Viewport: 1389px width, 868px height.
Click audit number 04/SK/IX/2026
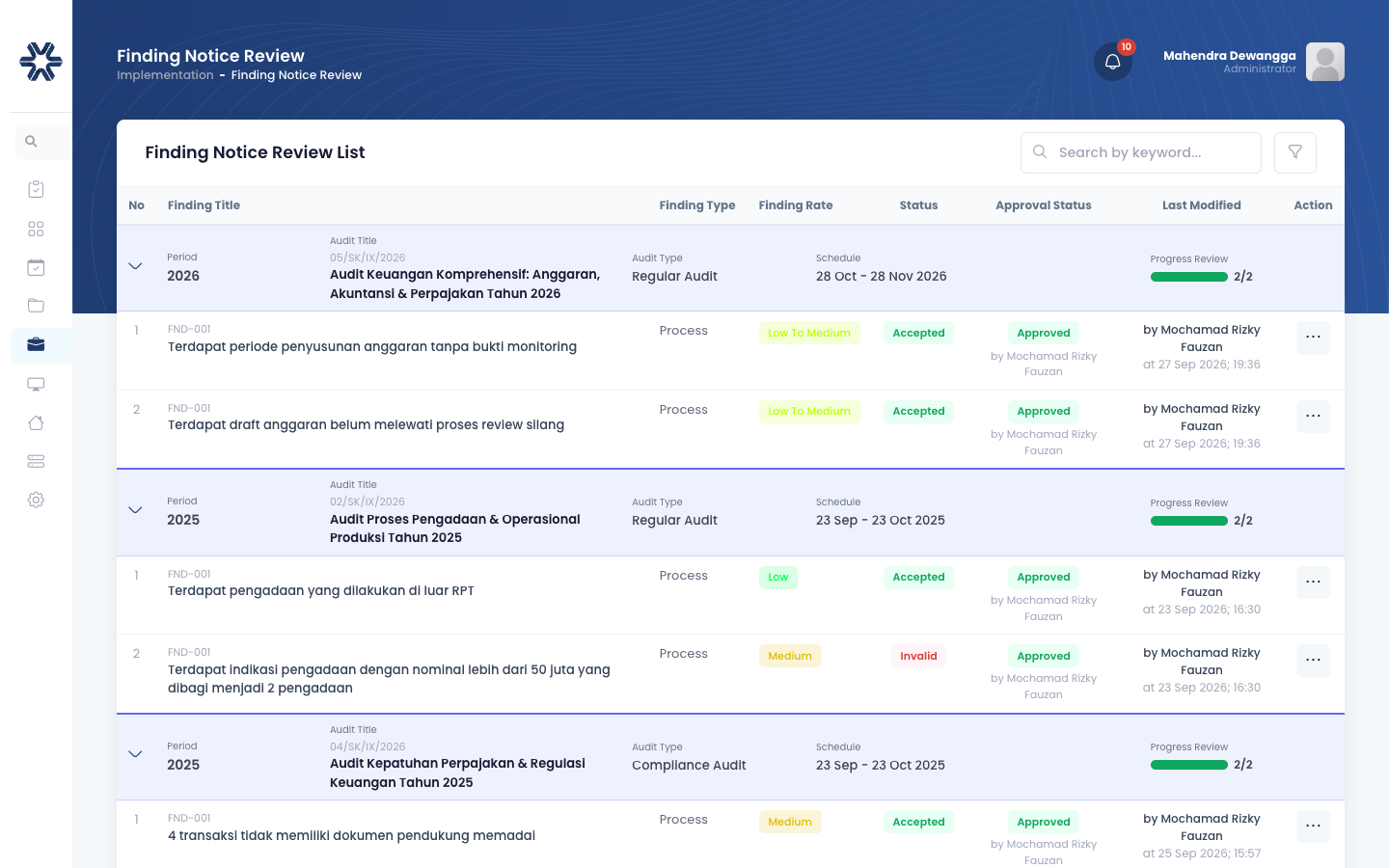[368, 746]
